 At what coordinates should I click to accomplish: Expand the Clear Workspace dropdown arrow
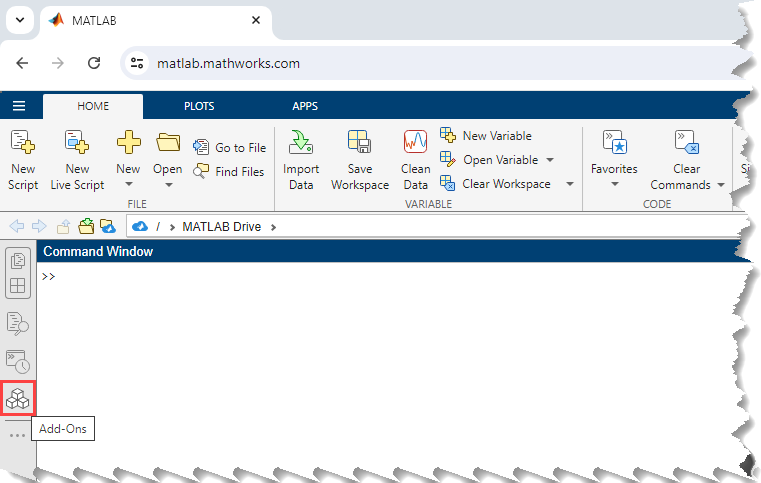(569, 184)
